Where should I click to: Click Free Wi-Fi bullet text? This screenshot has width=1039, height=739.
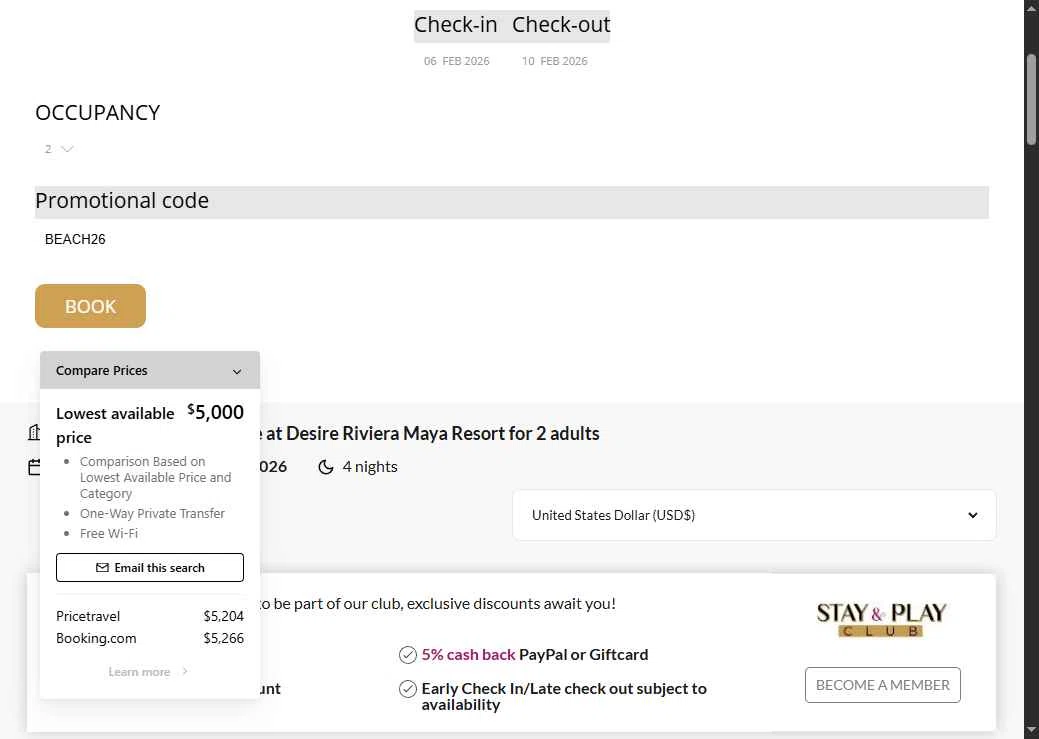point(109,534)
